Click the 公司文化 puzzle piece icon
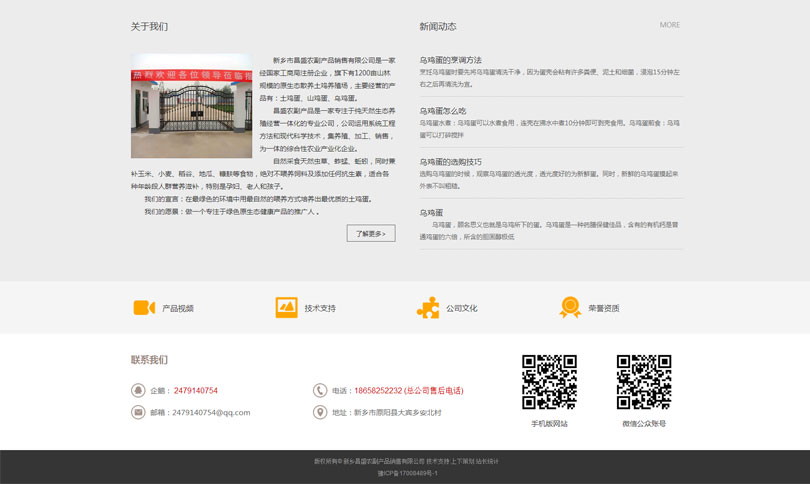 tap(428, 307)
